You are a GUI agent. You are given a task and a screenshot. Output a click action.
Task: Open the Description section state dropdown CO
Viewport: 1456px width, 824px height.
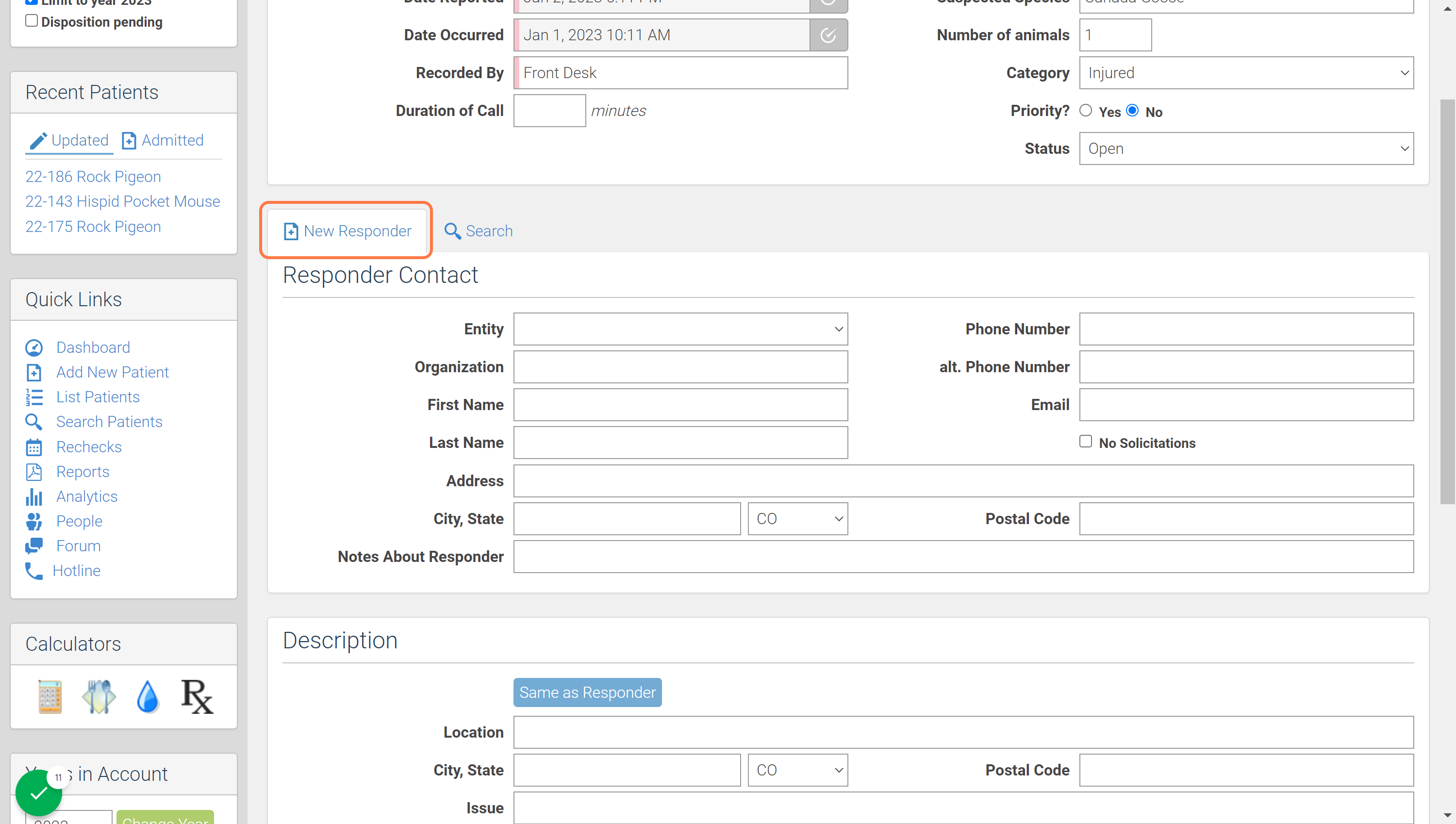(x=798, y=770)
